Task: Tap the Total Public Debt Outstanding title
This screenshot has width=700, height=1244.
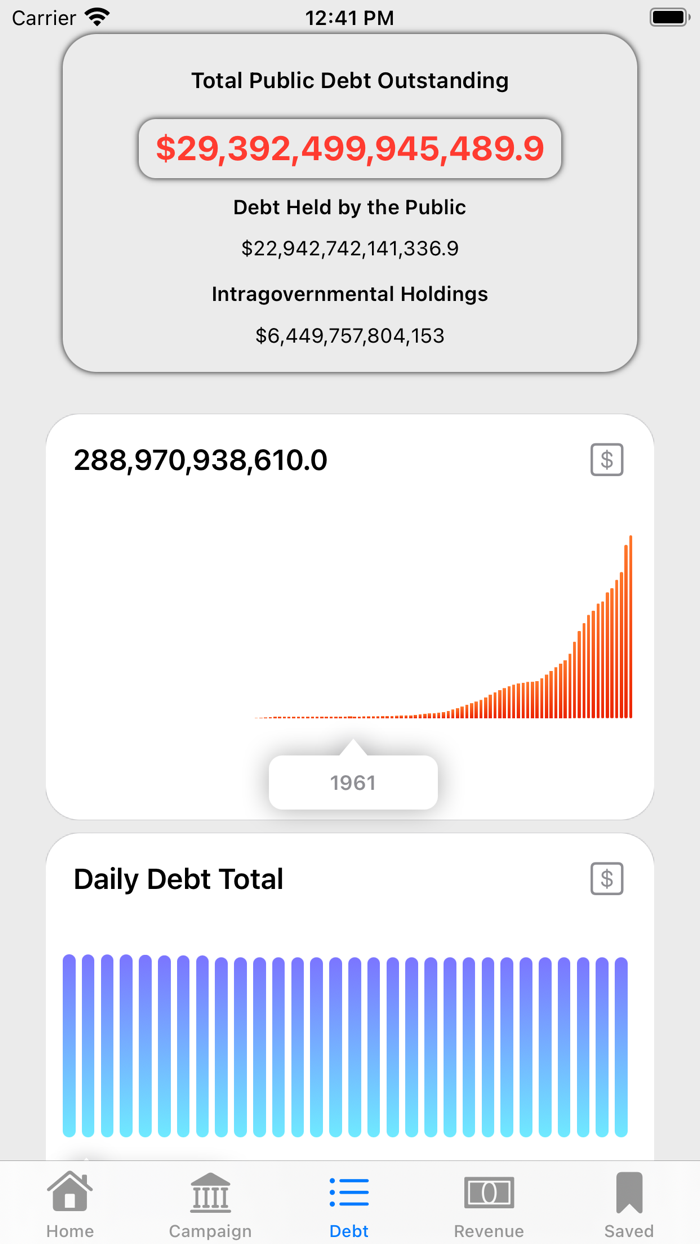Action: [350, 81]
